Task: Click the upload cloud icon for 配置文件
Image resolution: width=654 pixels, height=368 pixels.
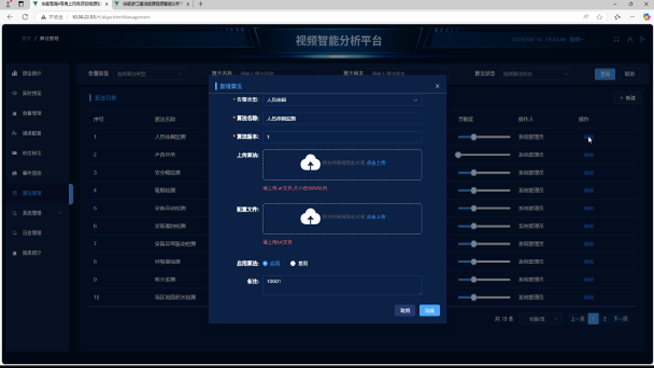Action: coord(310,217)
